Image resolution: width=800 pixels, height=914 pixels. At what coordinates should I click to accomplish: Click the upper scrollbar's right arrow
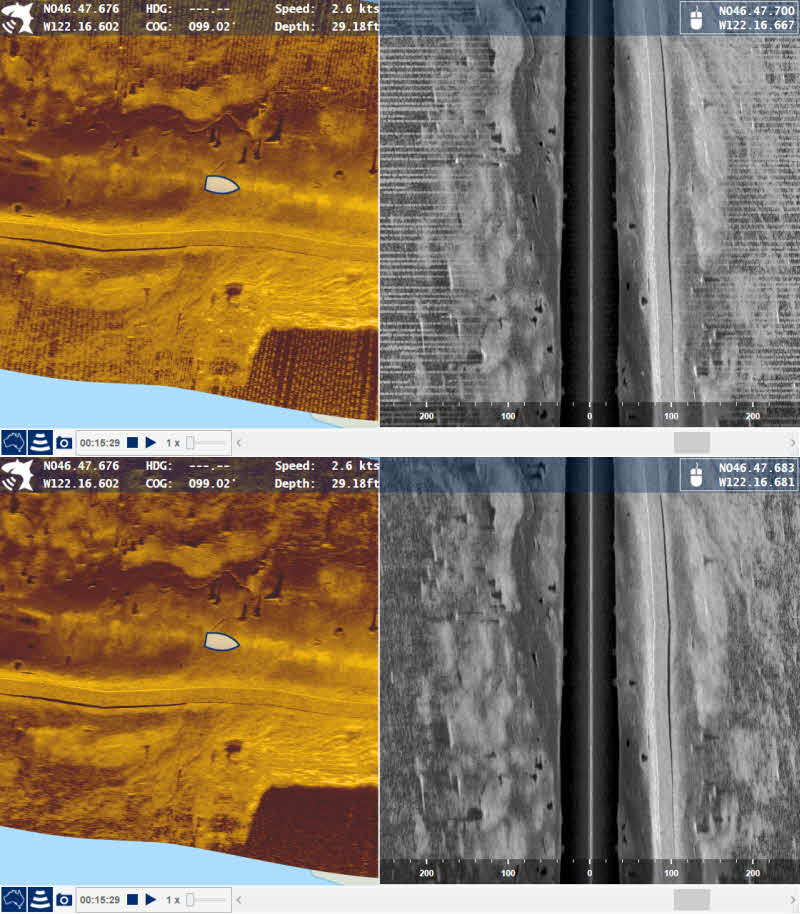click(x=792, y=442)
